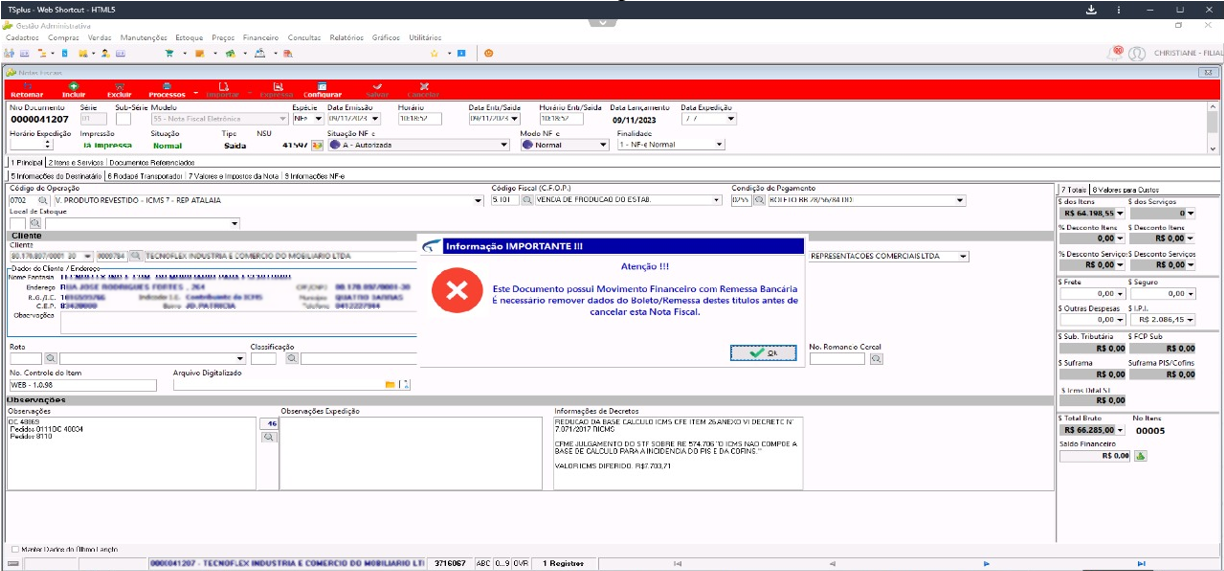Click the magnifier icon next to Rota
Viewport: 1224px width, 571px height.
click(x=50, y=358)
